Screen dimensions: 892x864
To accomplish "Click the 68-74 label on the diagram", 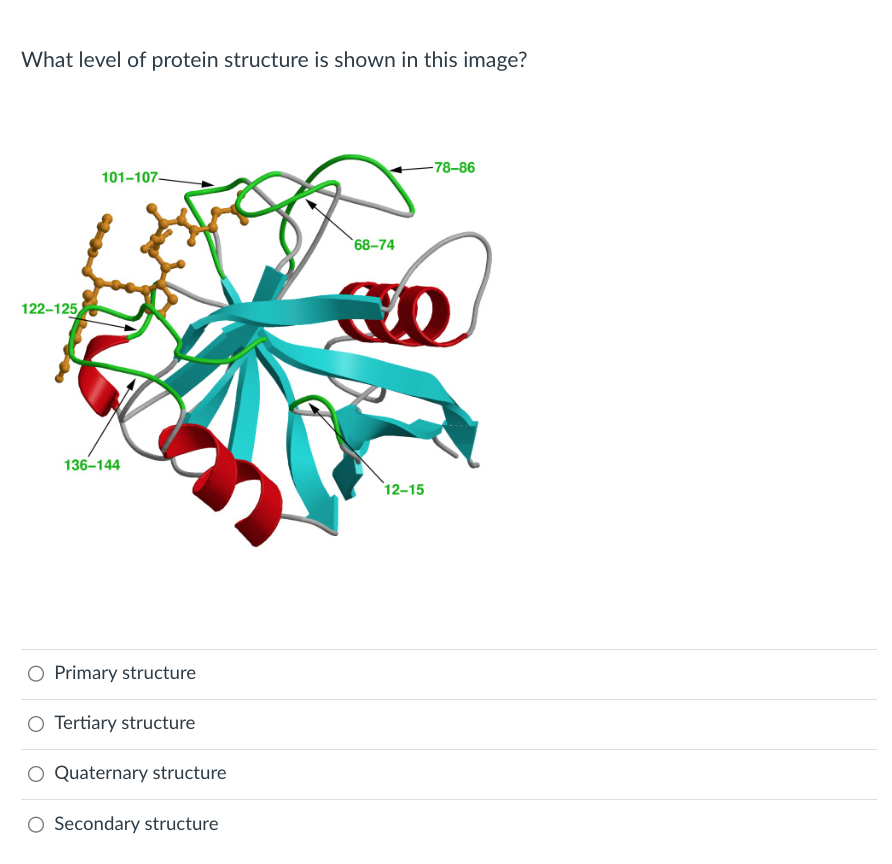I will 375,244.
